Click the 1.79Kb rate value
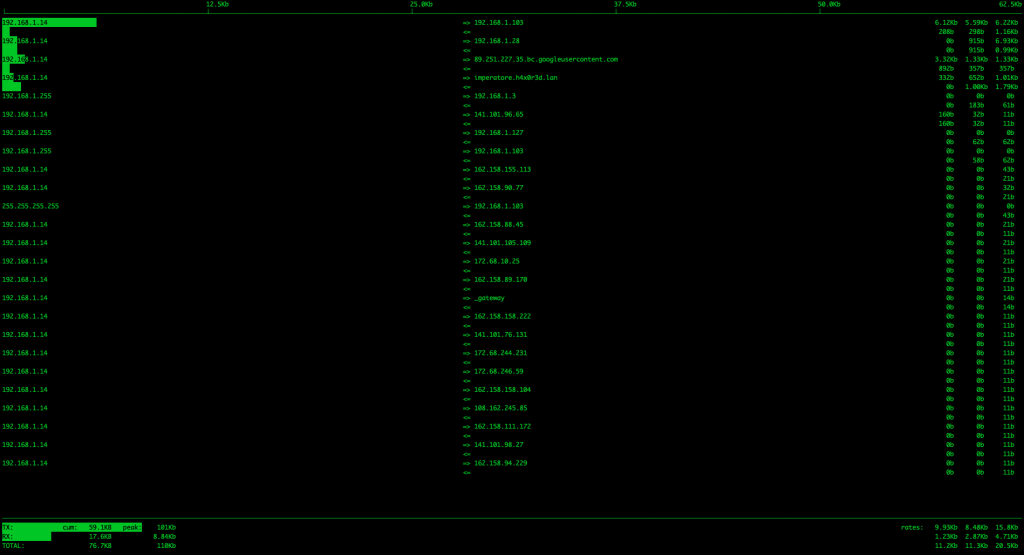 [x=1006, y=87]
